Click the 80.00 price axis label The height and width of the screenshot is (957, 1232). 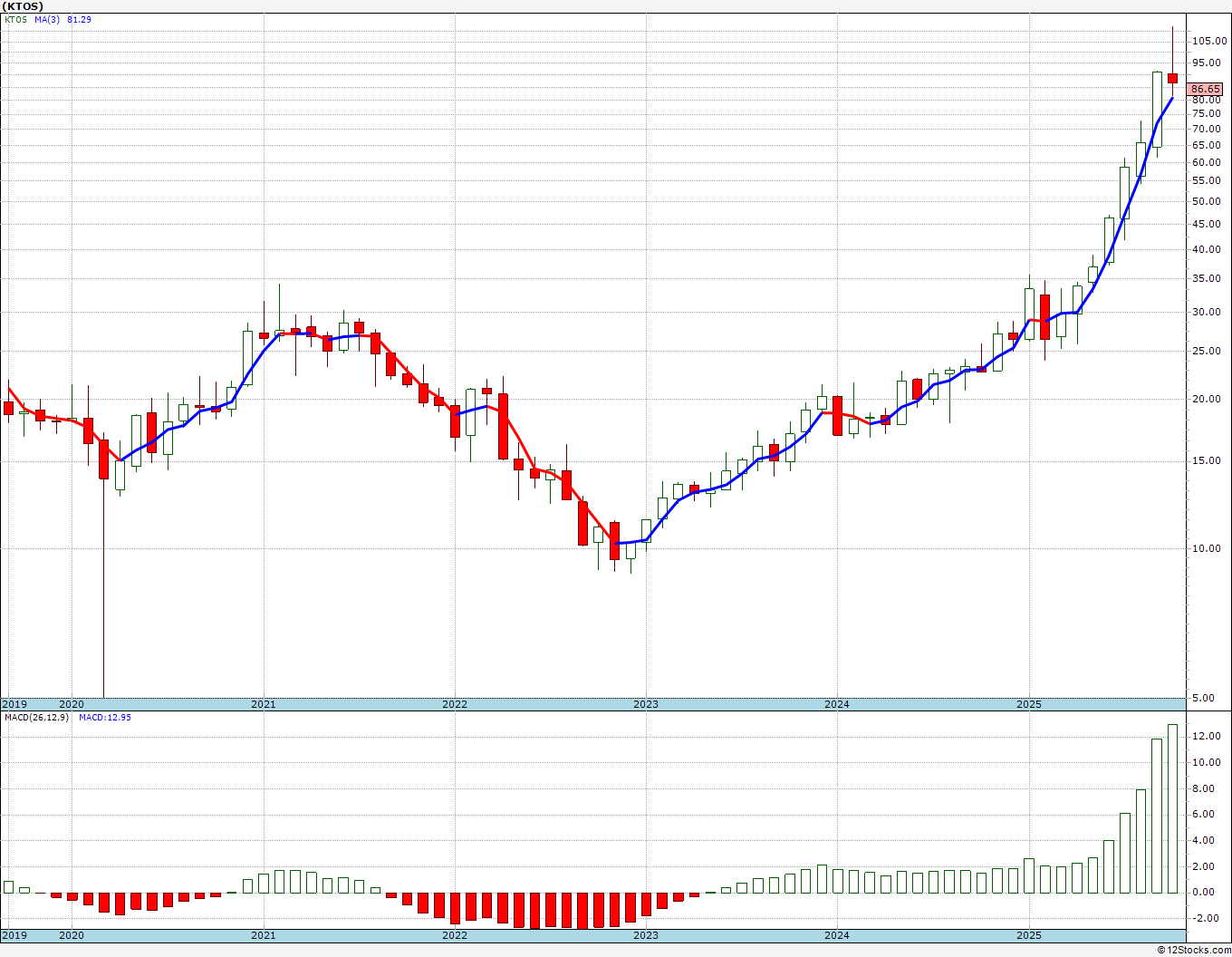pos(1208,101)
